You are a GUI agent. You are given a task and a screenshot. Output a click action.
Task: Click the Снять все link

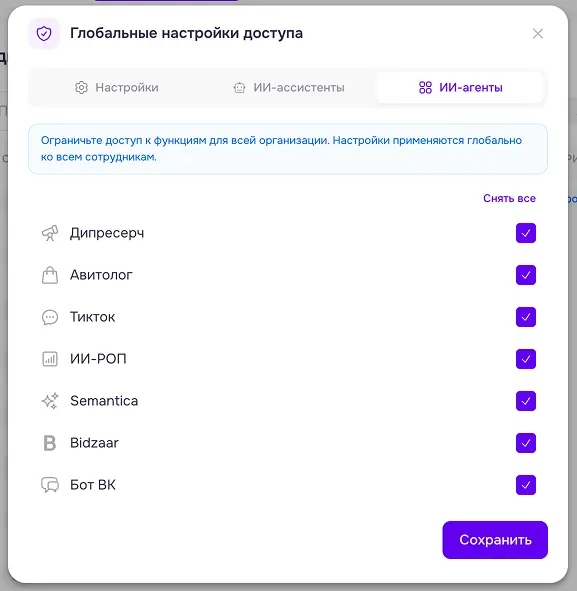tap(509, 198)
